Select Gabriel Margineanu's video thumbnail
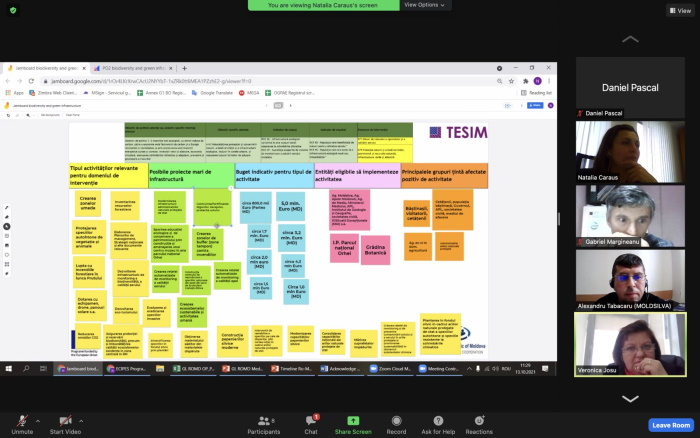This screenshot has height=438, width=700. 630,216
